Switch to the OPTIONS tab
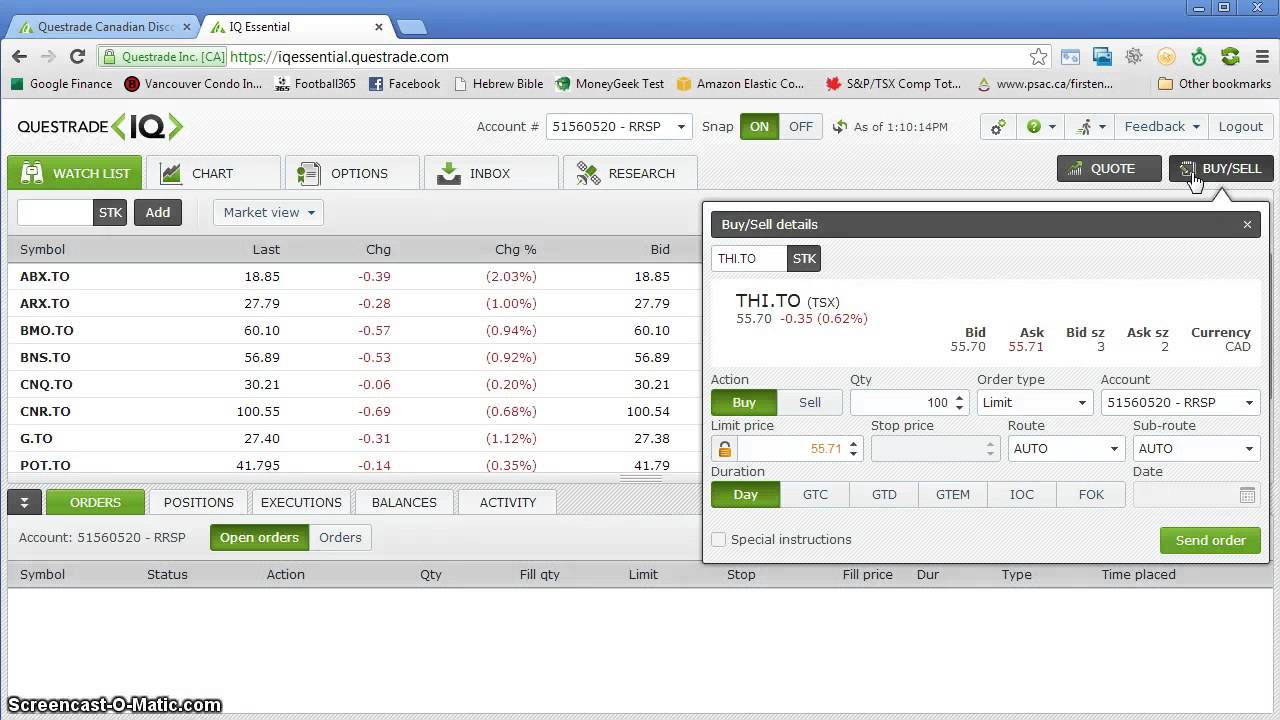This screenshot has height=720, width=1280. (x=352, y=173)
